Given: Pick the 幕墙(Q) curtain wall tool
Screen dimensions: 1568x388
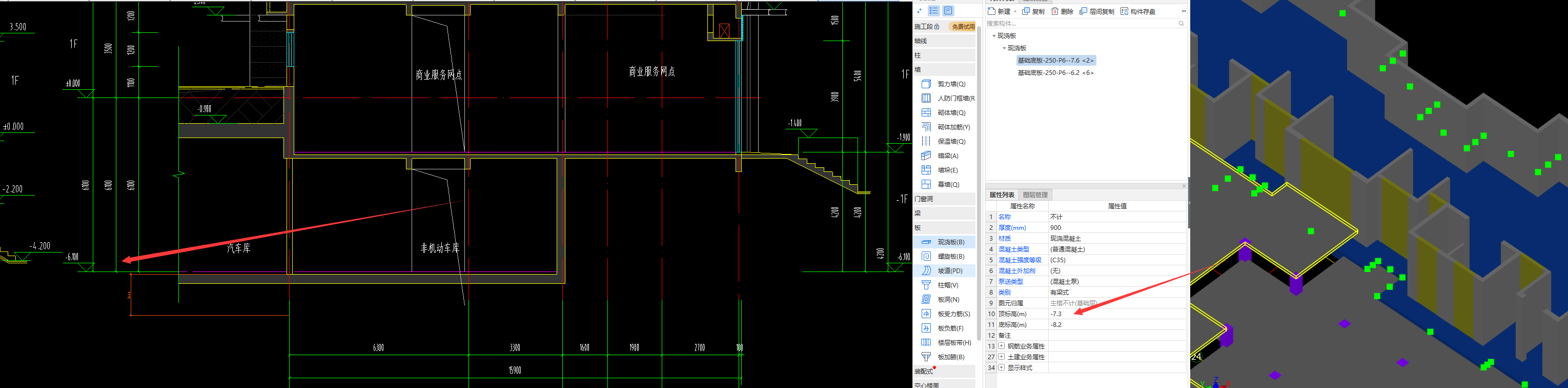Looking at the screenshot, I should tap(944, 185).
